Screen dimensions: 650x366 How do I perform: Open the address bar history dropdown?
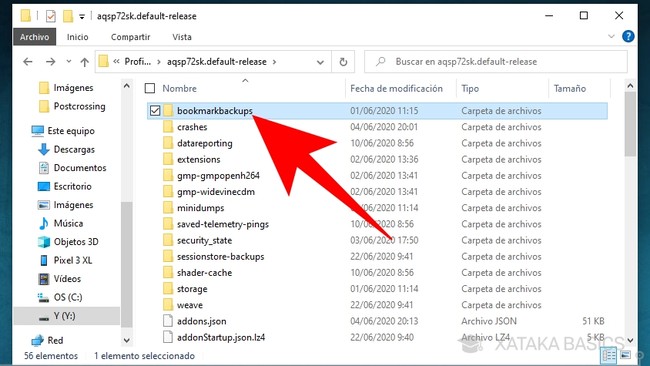click(320, 62)
